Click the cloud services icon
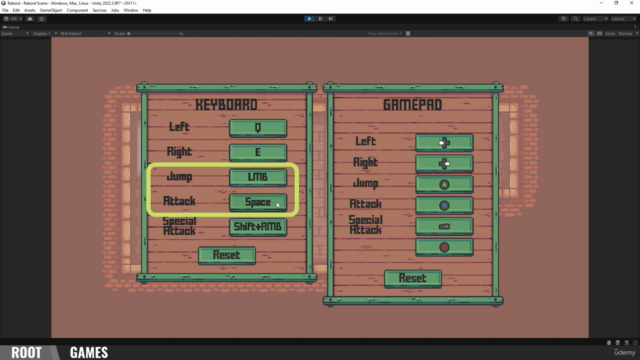 30,19
